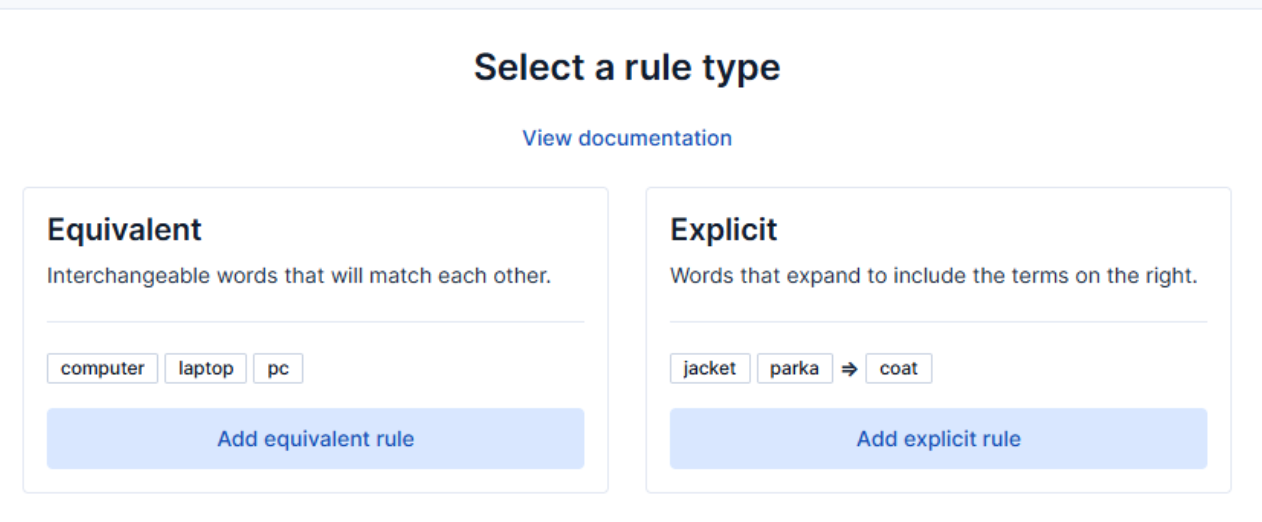Click empty space right of the pc tag
The image size is (1262, 522).
(440, 369)
